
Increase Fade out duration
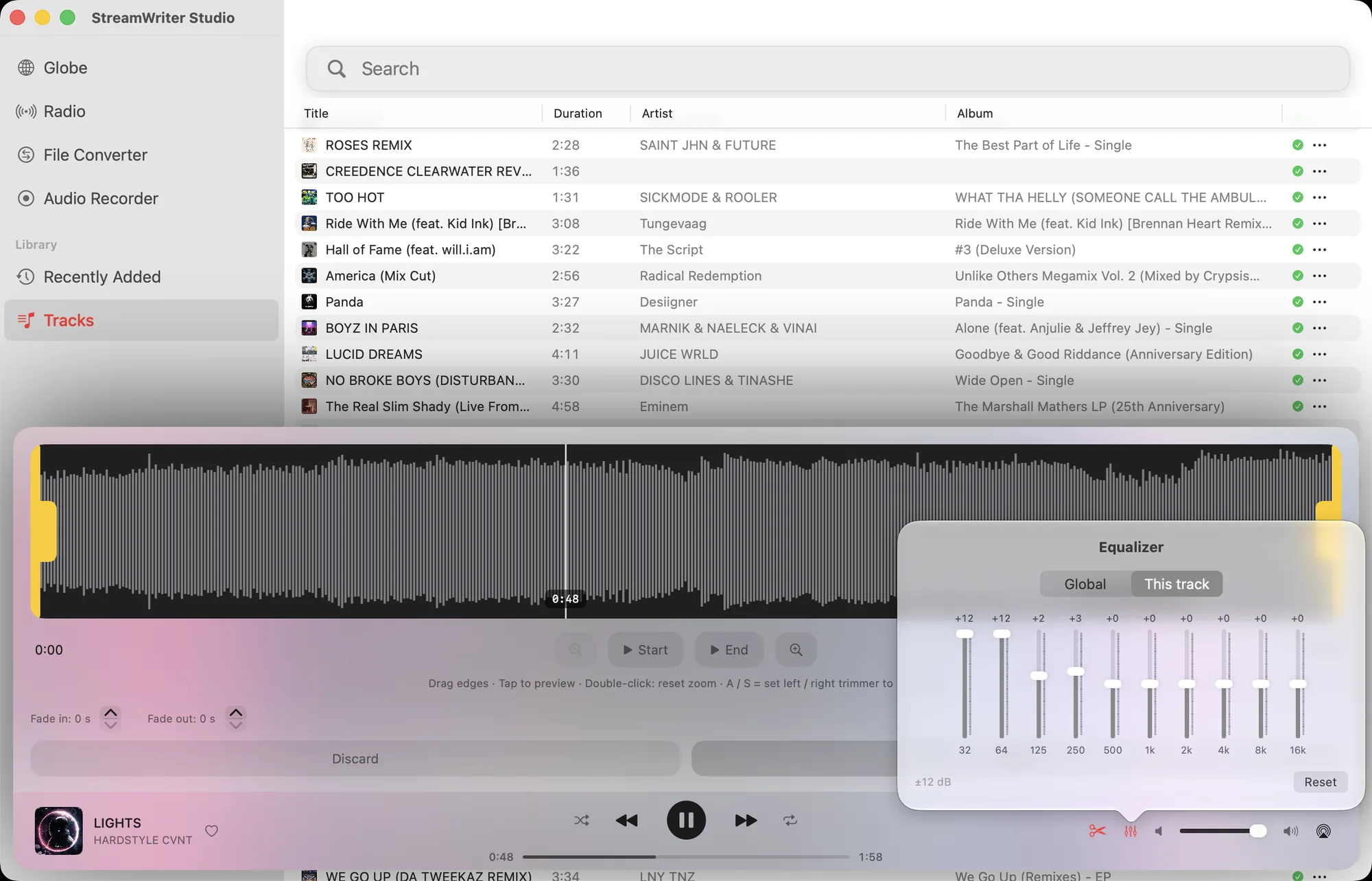pos(235,712)
